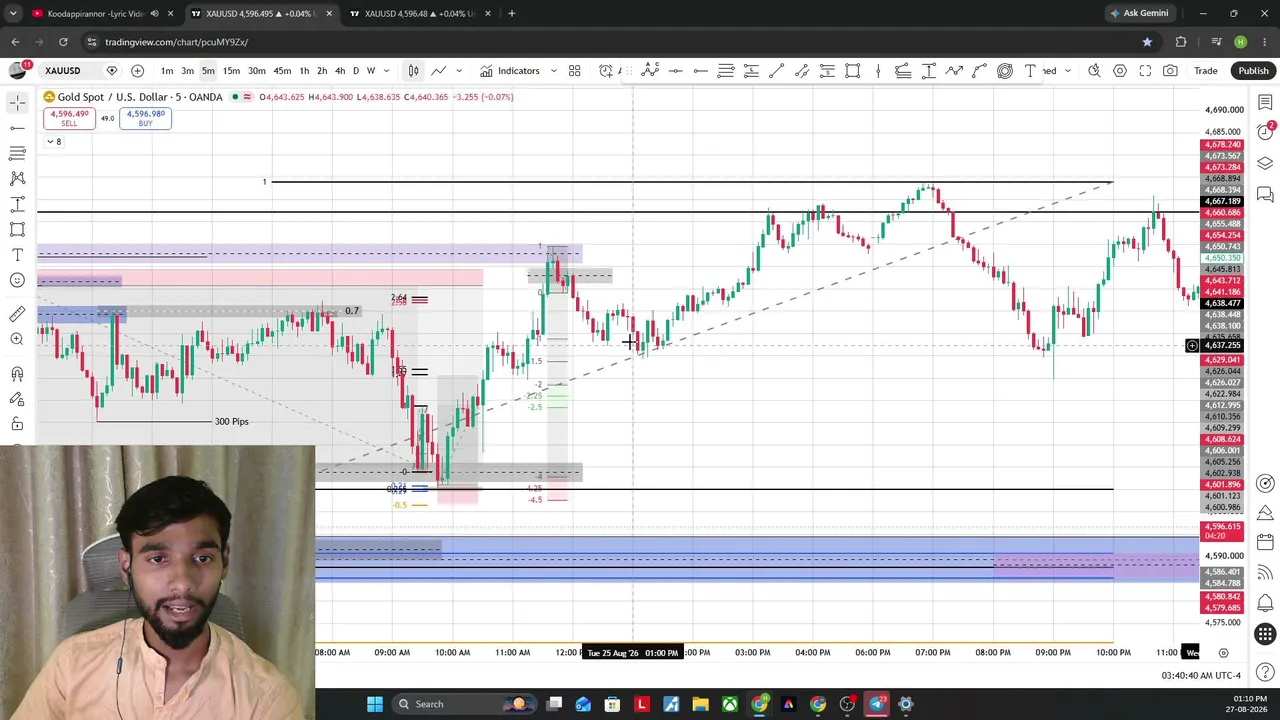Select the Fib spiral tool in favorites toolbar
The width and height of the screenshot is (1280, 720).
pos(1005,71)
